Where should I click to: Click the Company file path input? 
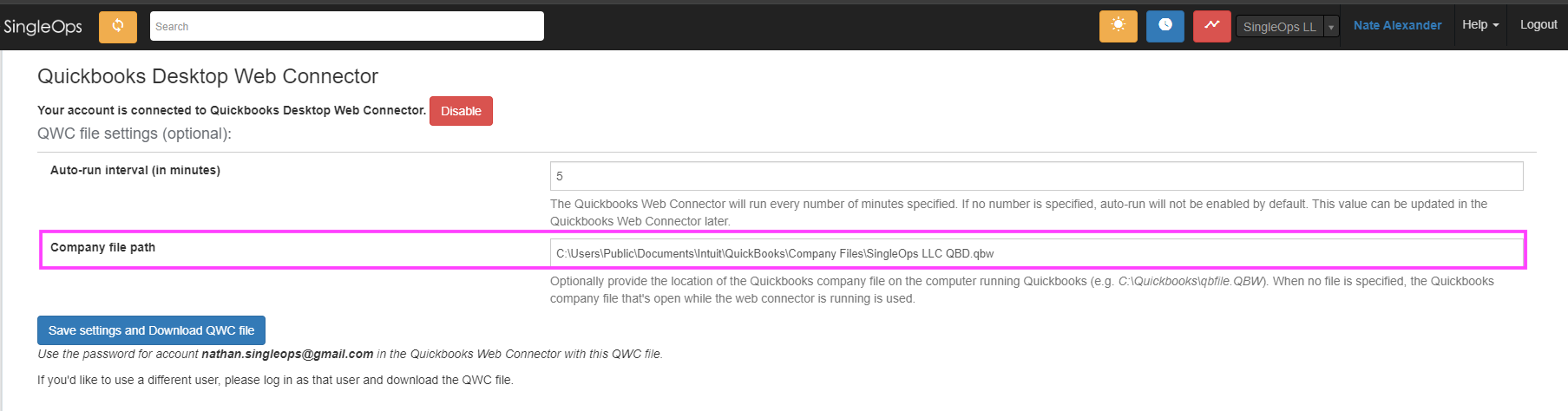tap(1036, 253)
